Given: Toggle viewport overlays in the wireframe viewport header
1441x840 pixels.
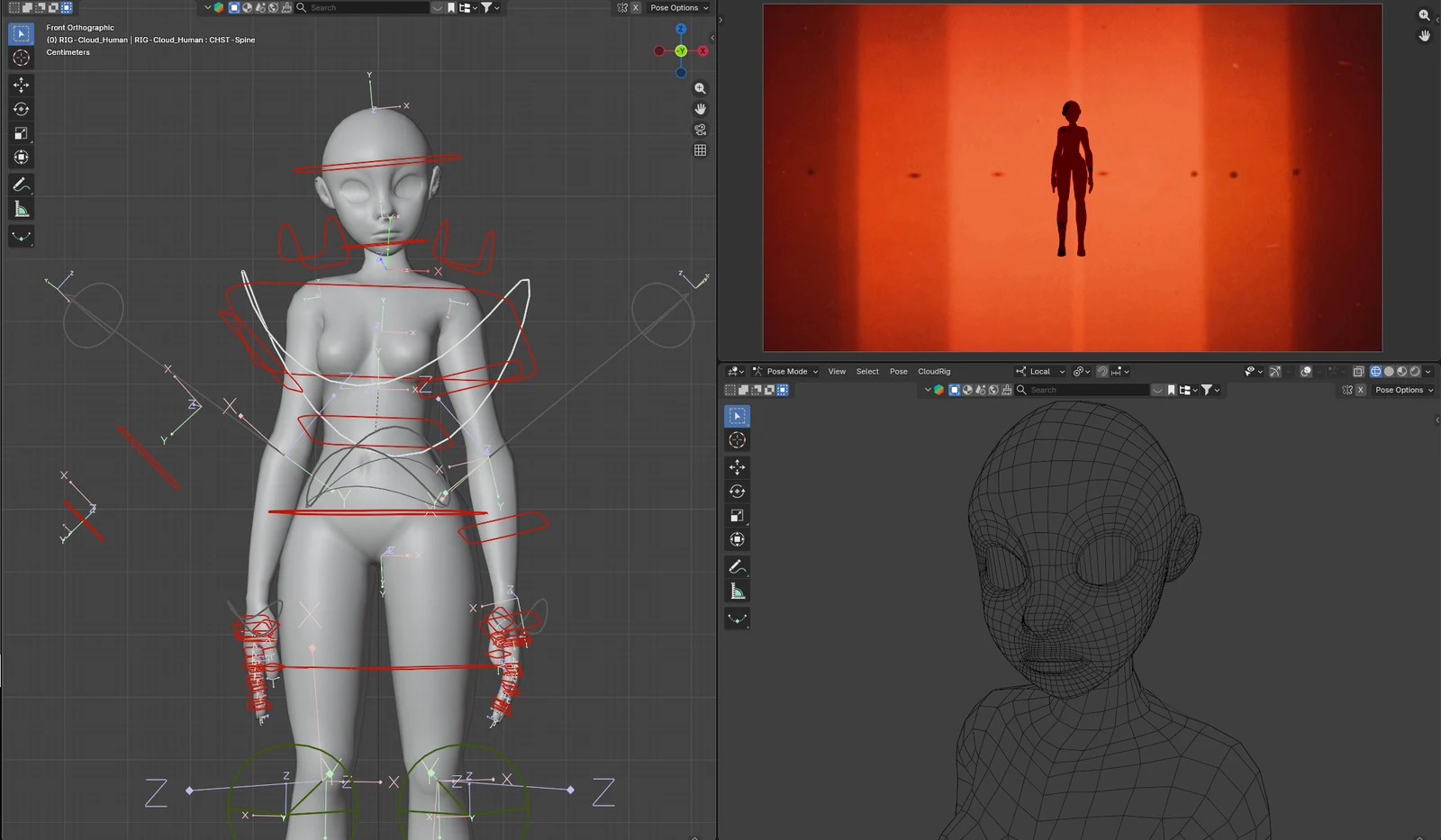Looking at the screenshot, I should click(1306, 371).
